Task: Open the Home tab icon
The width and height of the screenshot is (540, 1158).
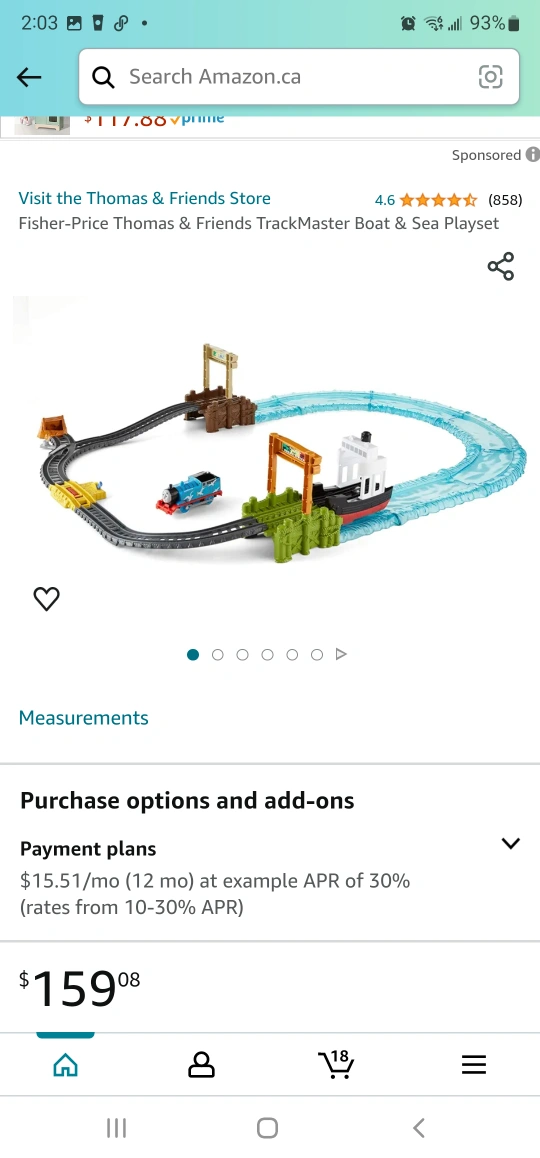Action: (66, 1064)
